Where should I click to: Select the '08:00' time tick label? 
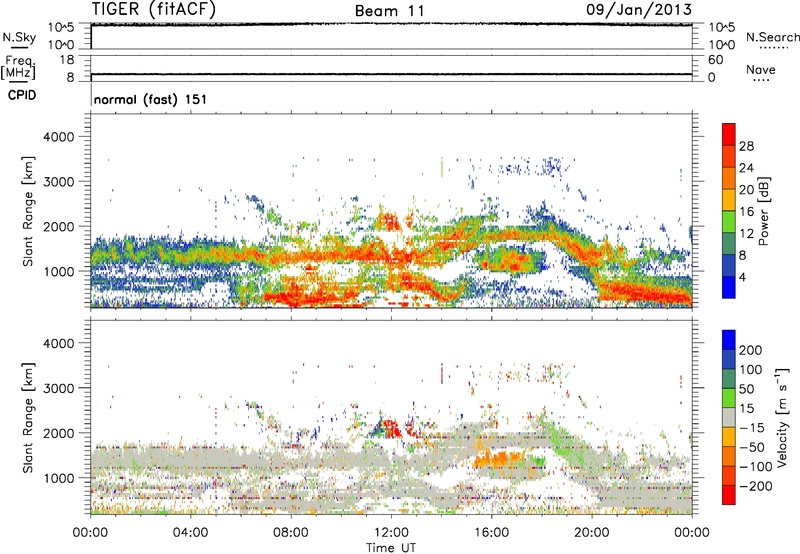click(291, 533)
